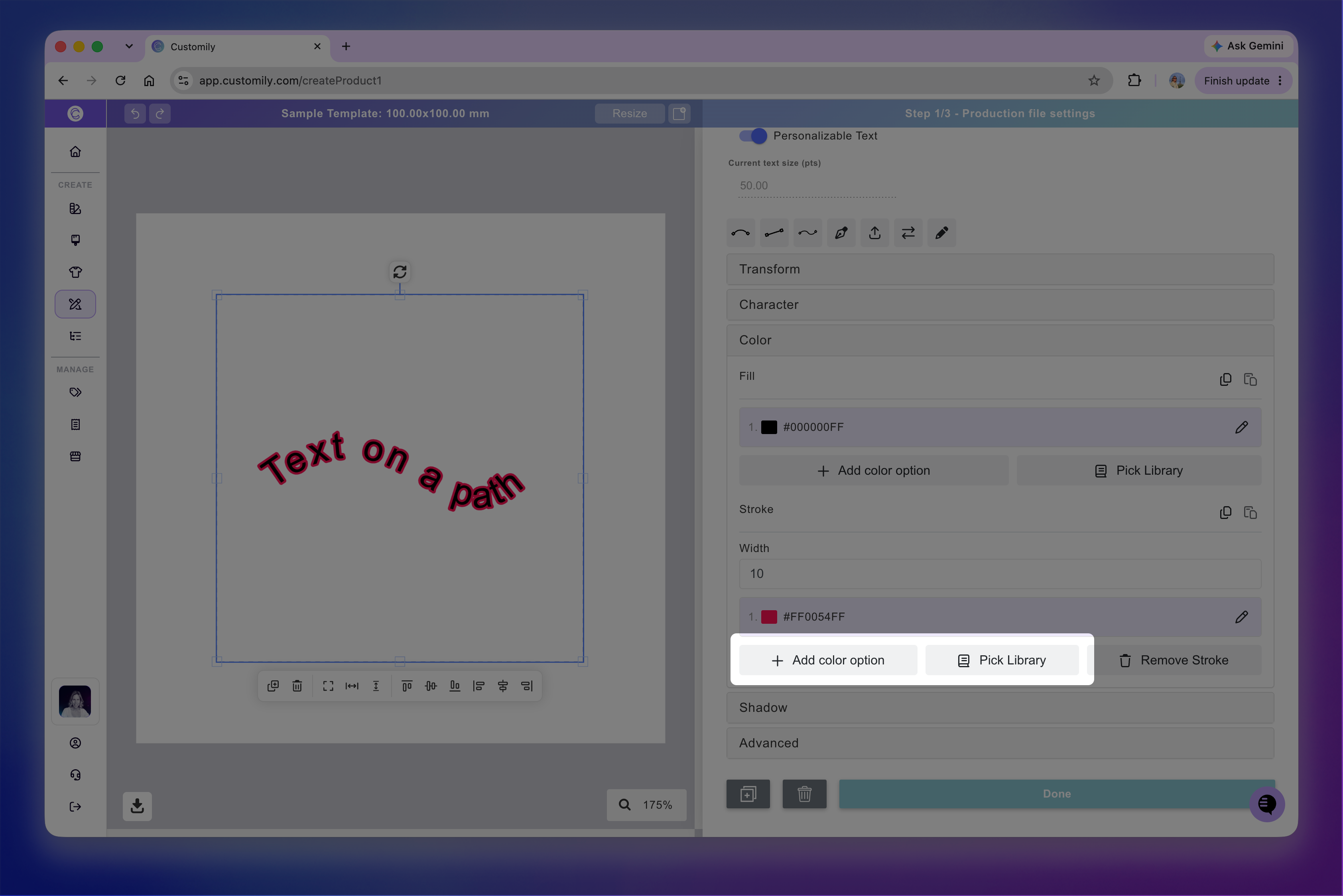The height and width of the screenshot is (896, 1343).
Task: Click the user profile photo thumbnail
Action: 75,701
